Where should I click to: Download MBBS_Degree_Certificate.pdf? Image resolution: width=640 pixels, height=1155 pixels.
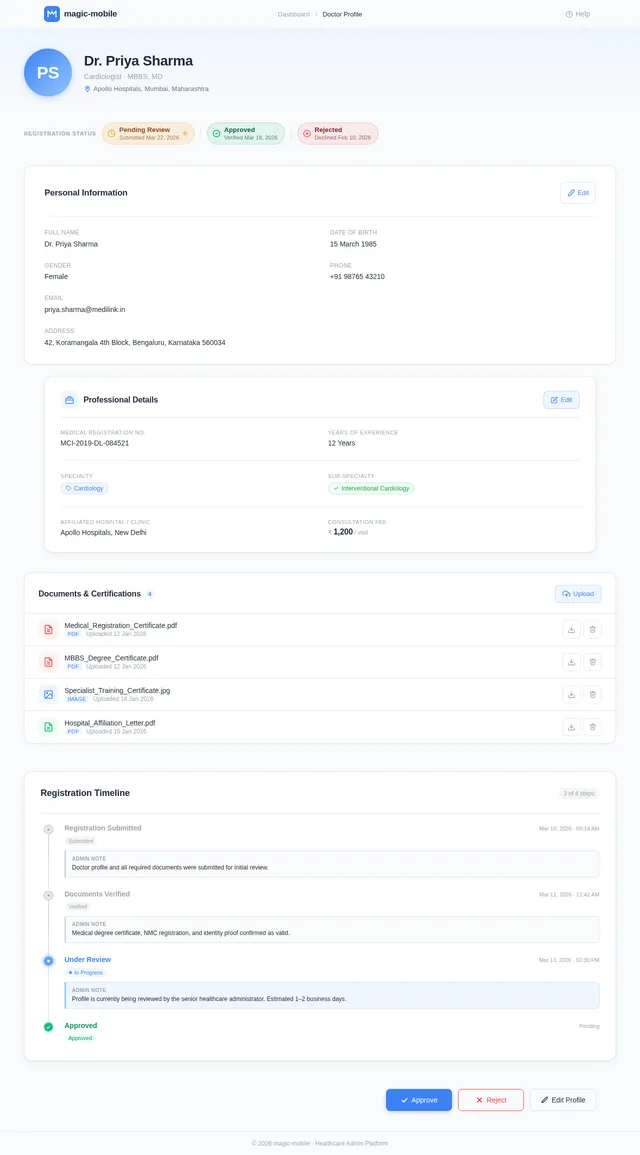coord(571,662)
